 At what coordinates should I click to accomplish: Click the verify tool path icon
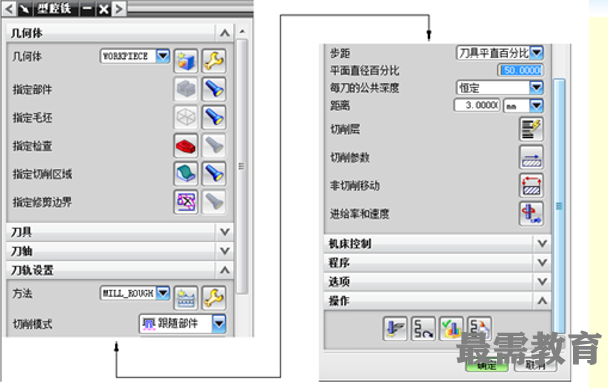[451, 329]
